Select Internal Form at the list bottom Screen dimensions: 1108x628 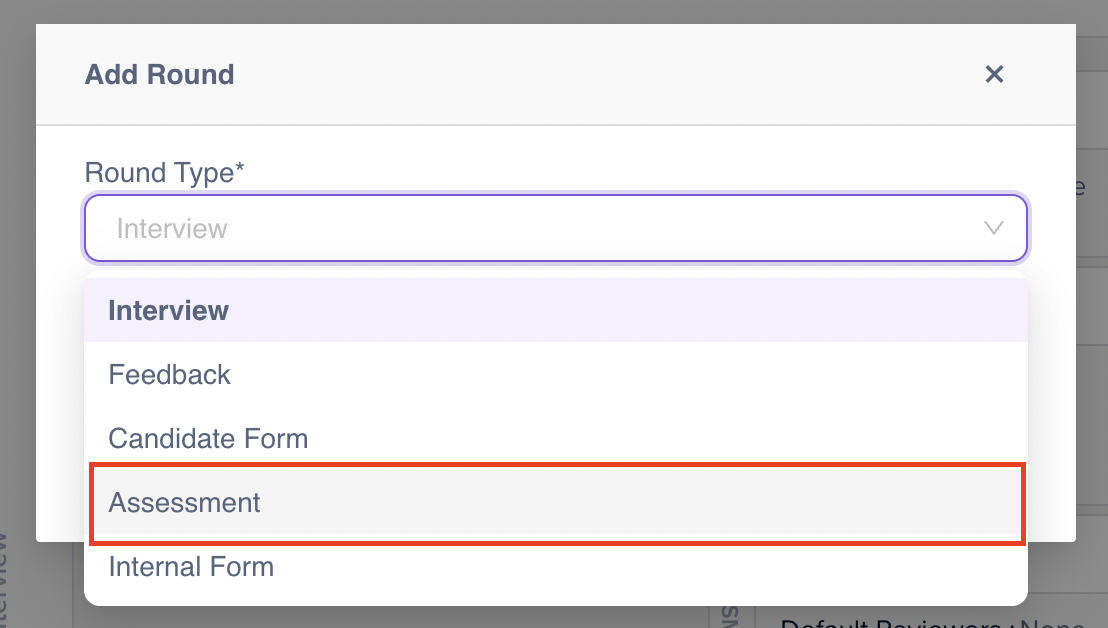tap(190, 566)
